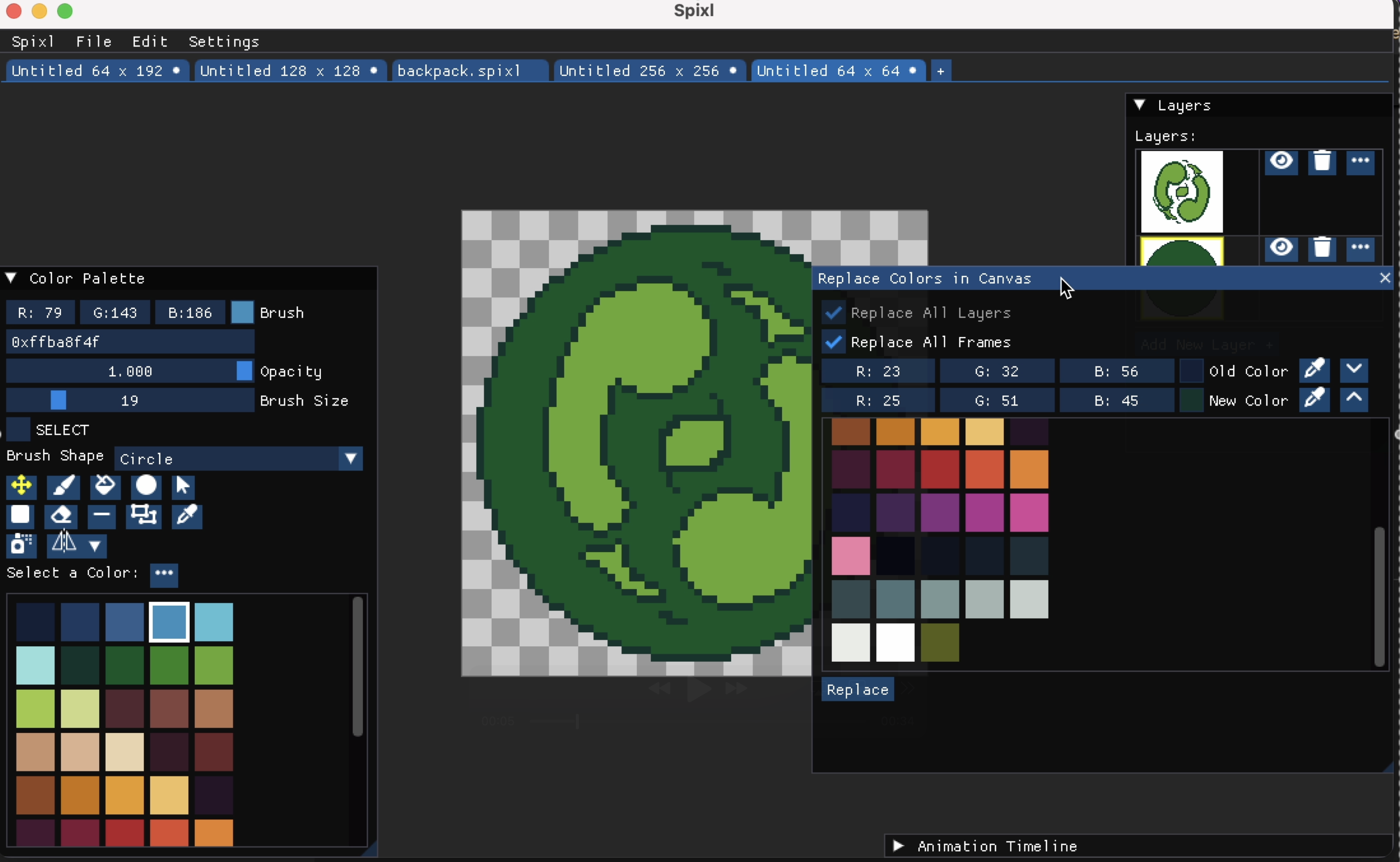
Task: Pick Old Color with its eyedropper
Action: tap(1314, 370)
